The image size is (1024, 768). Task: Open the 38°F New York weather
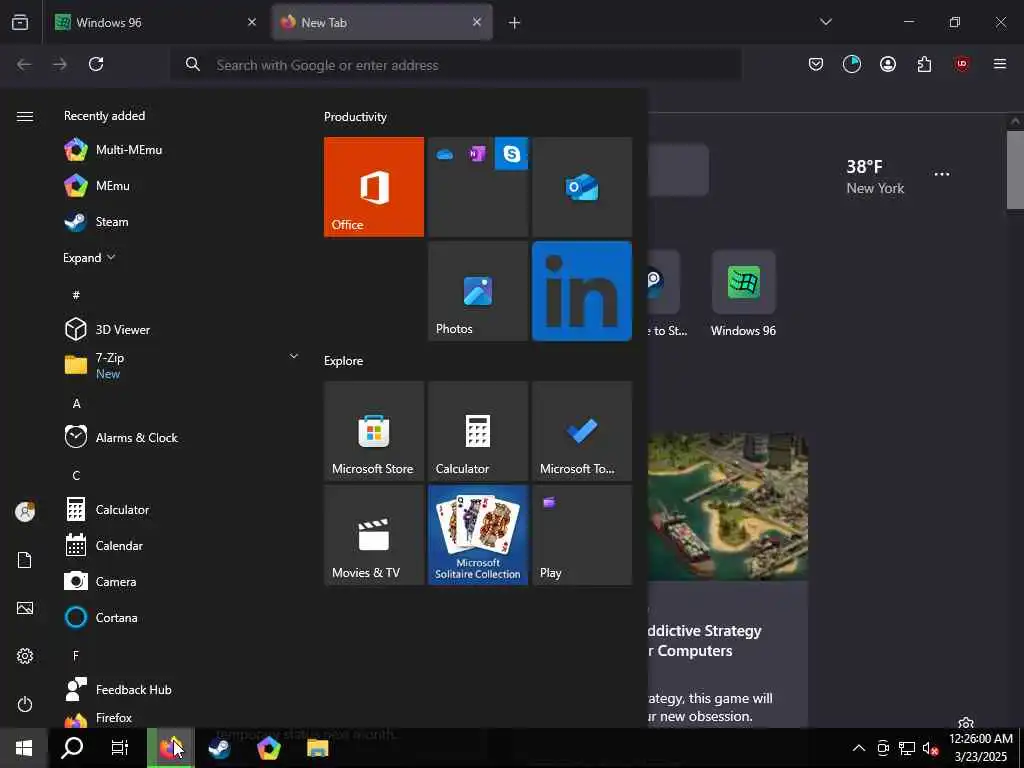click(x=875, y=176)
